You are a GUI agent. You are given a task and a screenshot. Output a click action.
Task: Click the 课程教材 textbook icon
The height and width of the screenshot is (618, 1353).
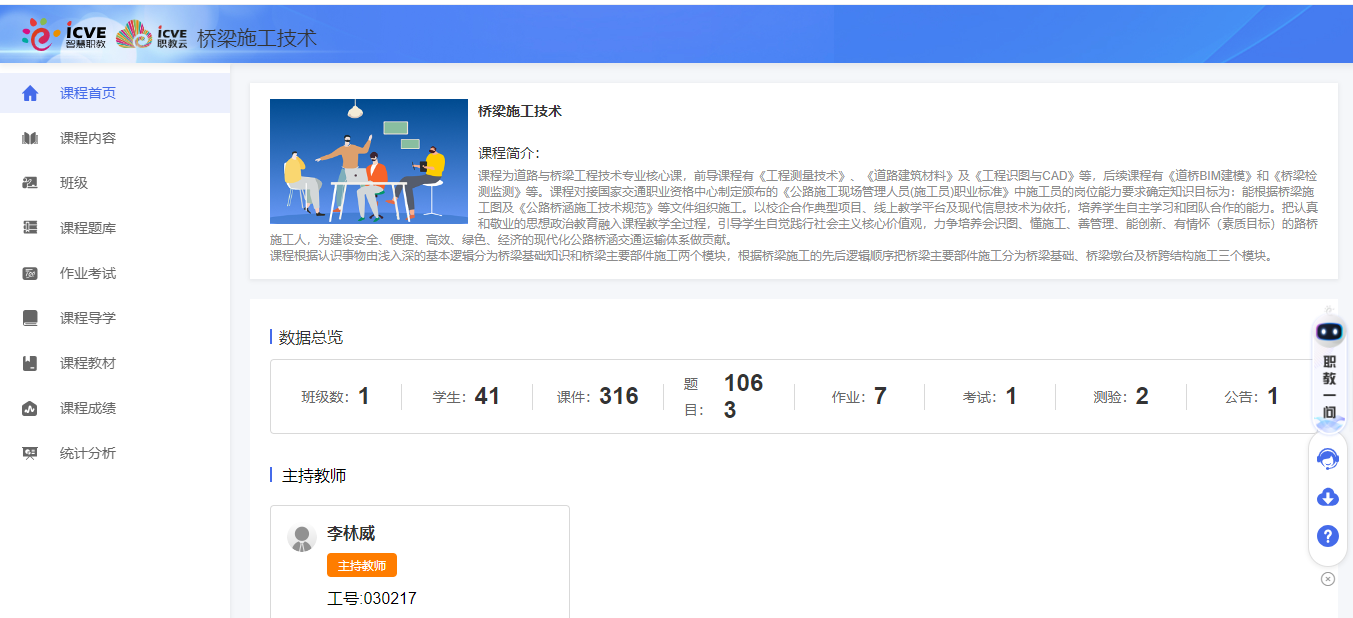pos(30,363)
